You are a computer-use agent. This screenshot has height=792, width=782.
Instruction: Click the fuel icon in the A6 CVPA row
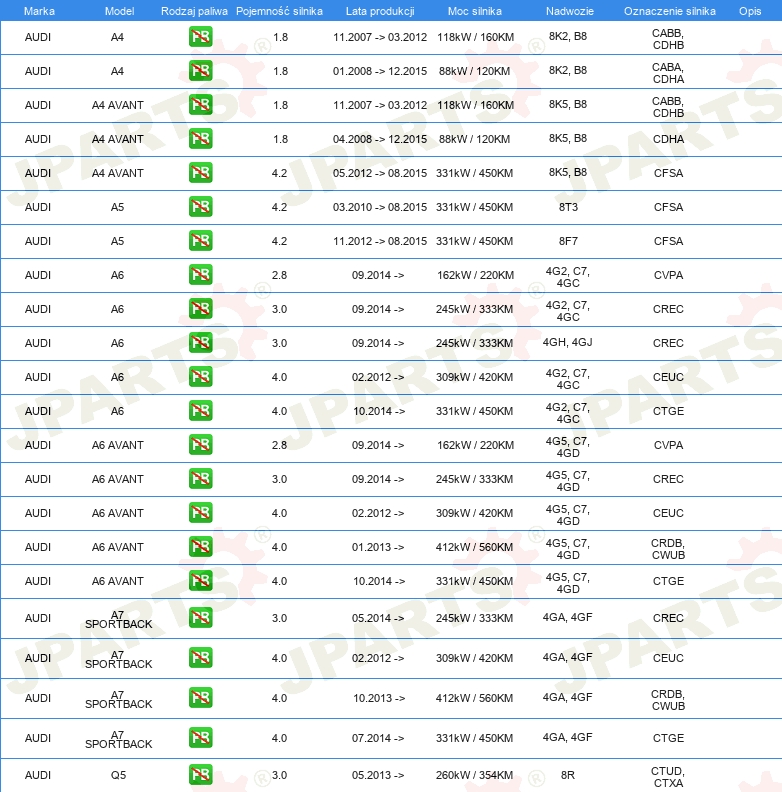(200, 275)
